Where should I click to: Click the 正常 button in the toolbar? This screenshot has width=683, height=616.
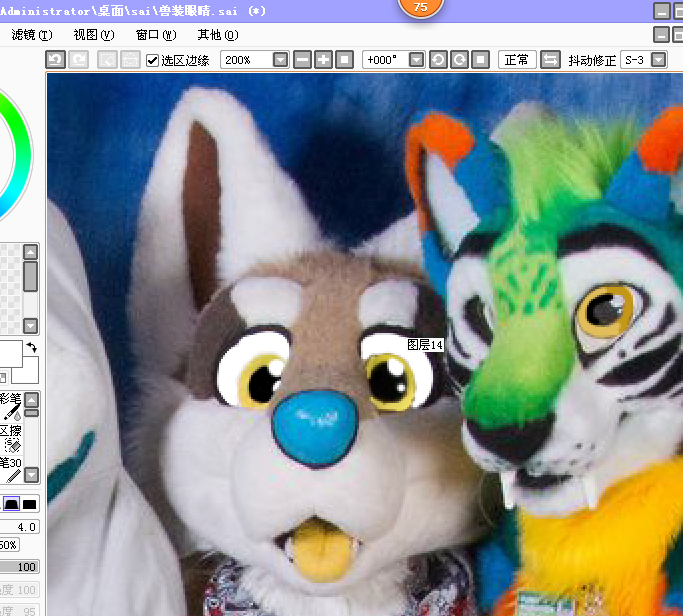(517, 60)
